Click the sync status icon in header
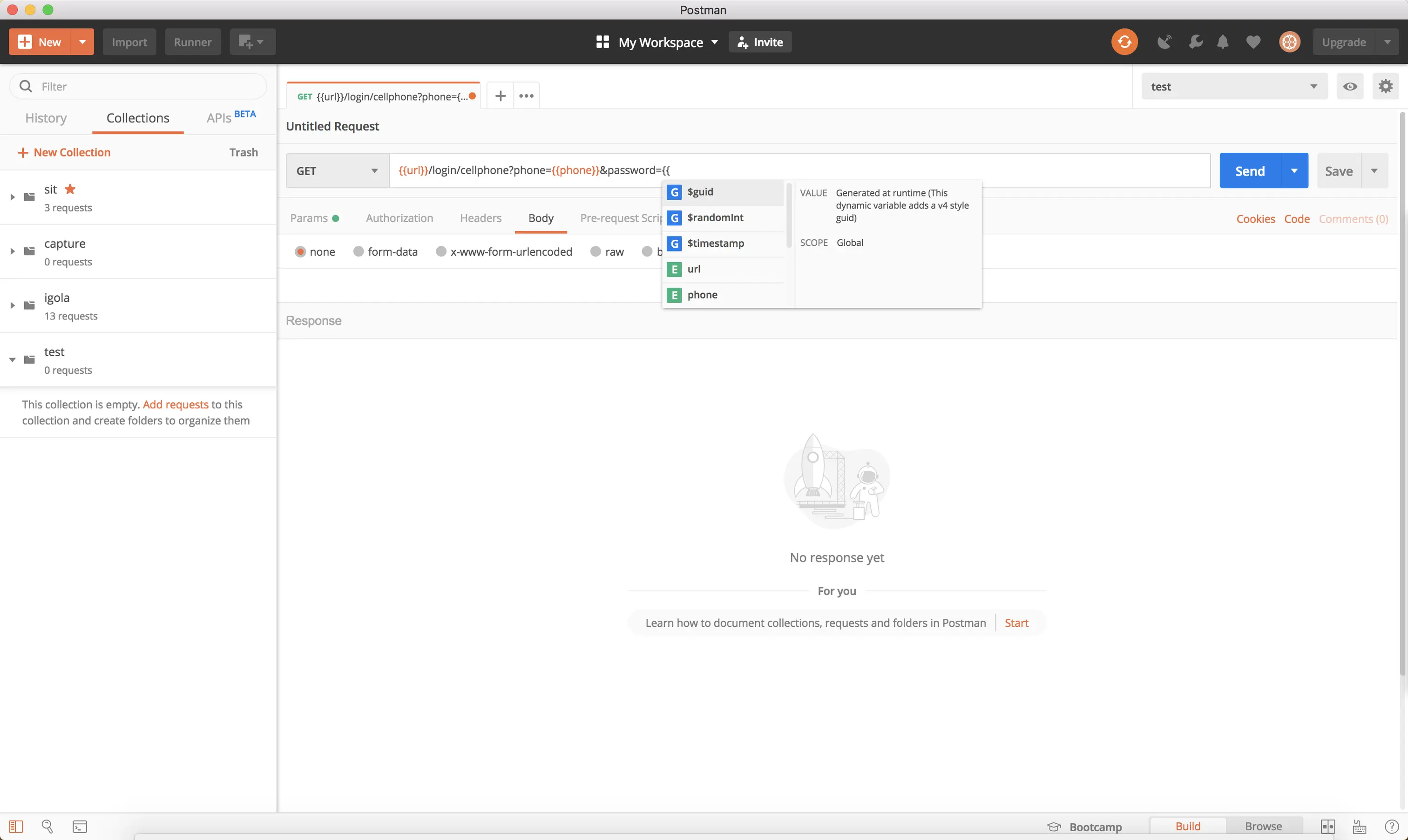1408x840 pixels. [x=1124, y=42]
